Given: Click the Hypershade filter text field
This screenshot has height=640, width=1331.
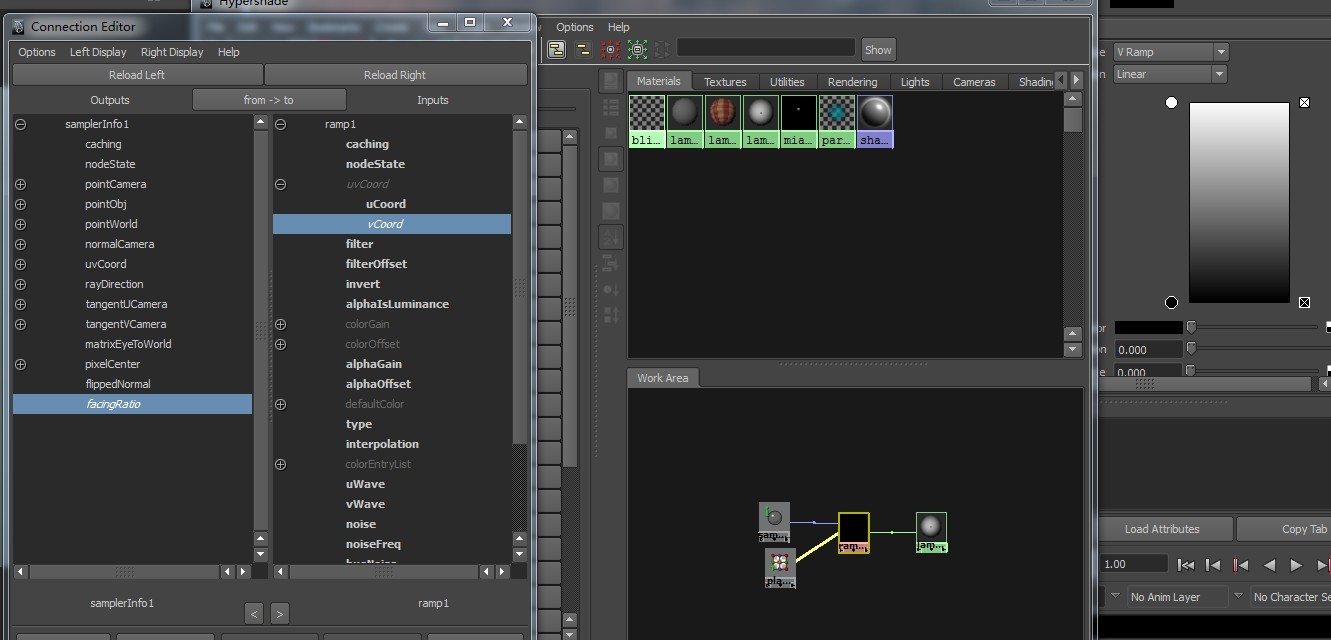Looking at the screenshot, I should (766, 48).
